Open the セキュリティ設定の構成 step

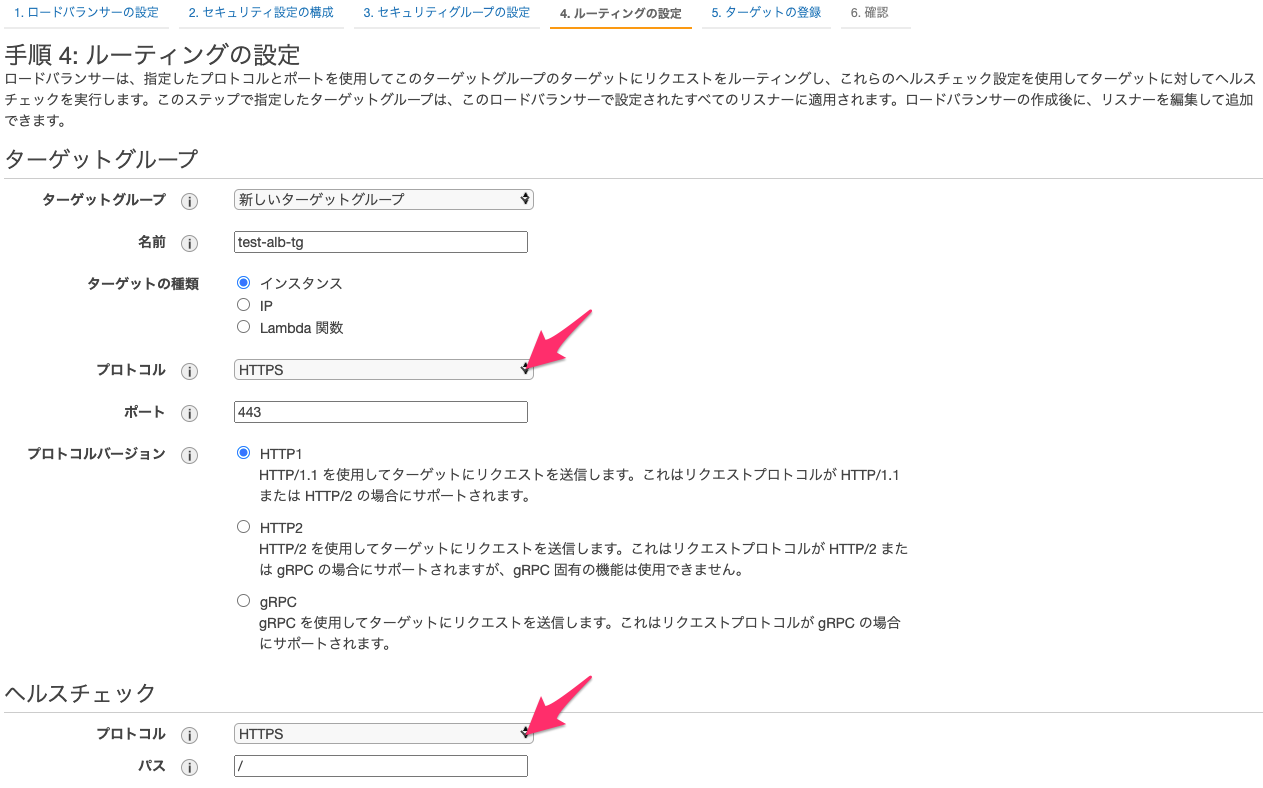click(261, 12)
